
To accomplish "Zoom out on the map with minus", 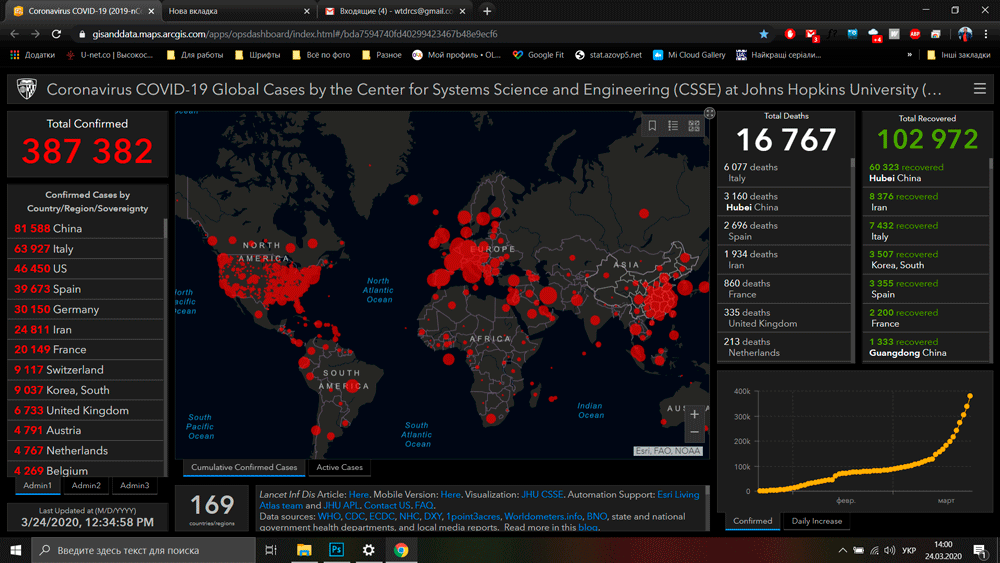I will tap(694, 433).
